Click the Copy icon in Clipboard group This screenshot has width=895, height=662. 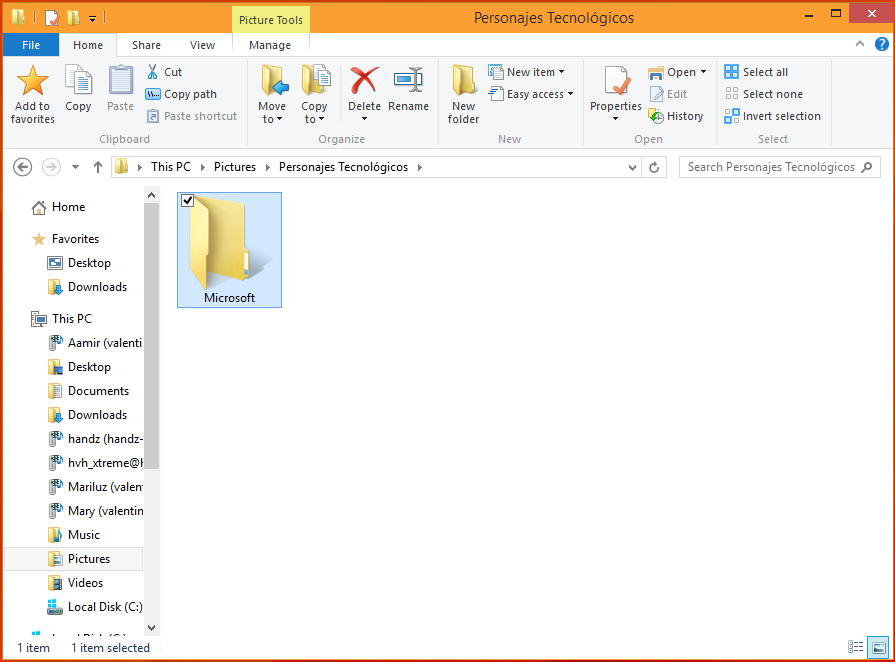coord(78,82)
